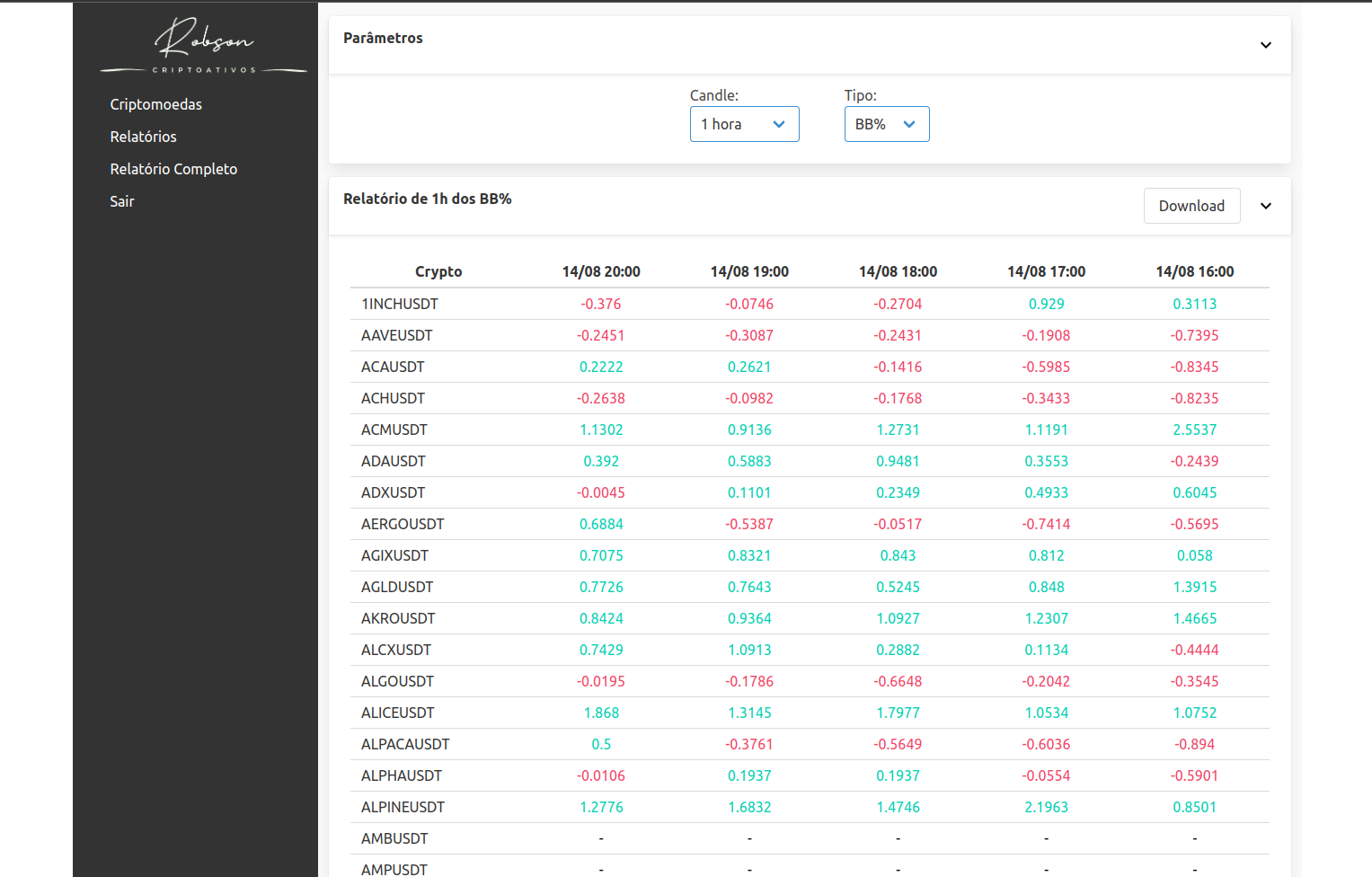Image resolution: width=1372 pixels, height=877 pixels.
Task: Click value 0.9481 in ADAUSDT row
Action: tap(898, 461)
